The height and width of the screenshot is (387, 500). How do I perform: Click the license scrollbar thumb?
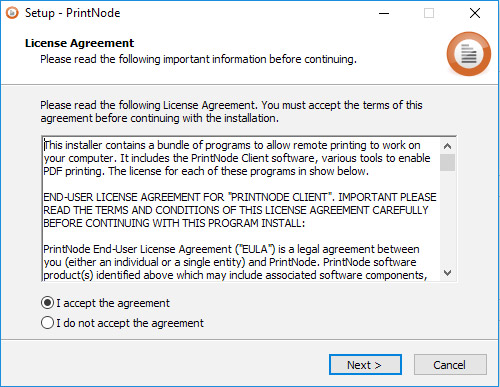point(447,162)
